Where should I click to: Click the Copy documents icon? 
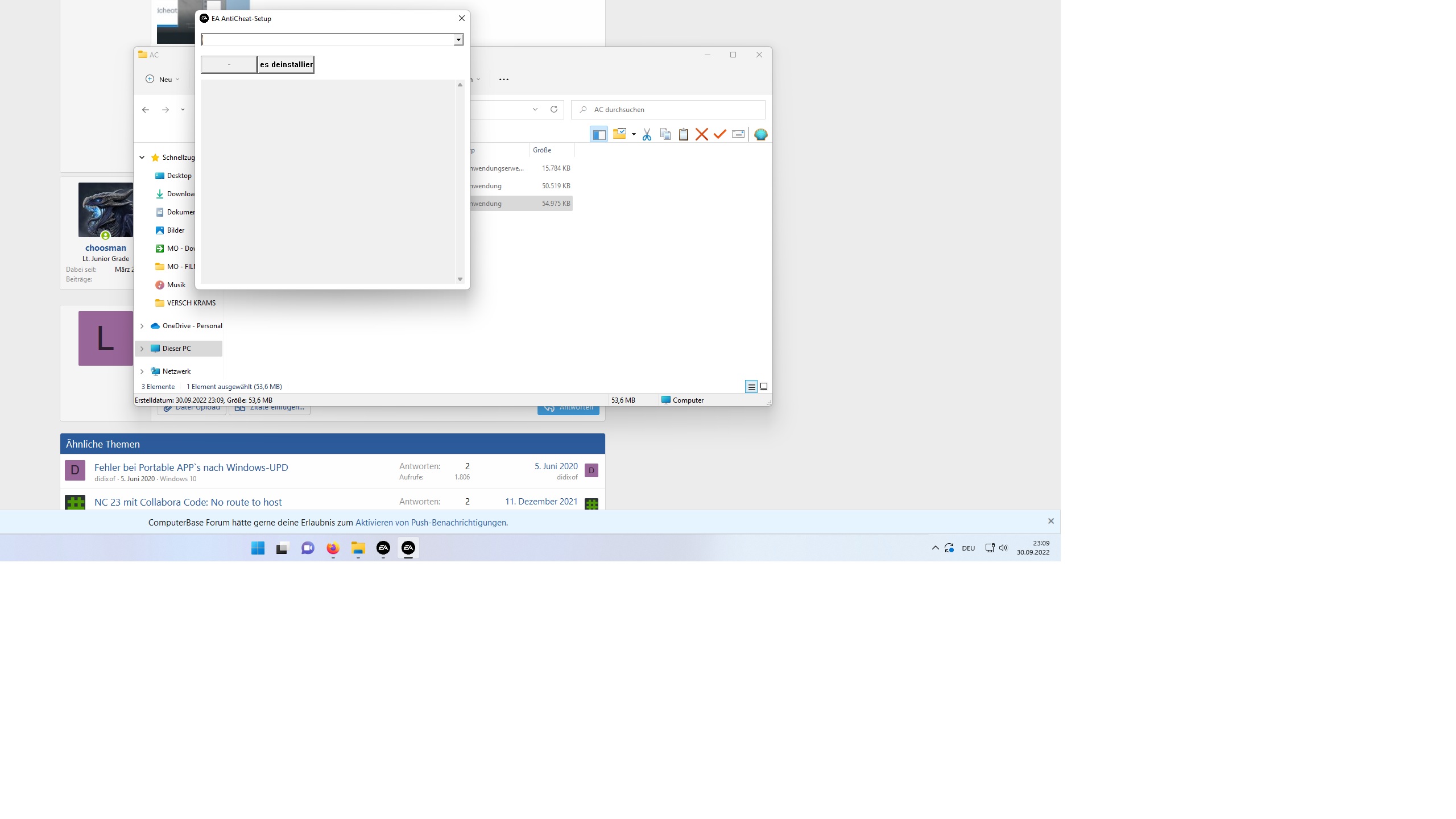point(665,134)
